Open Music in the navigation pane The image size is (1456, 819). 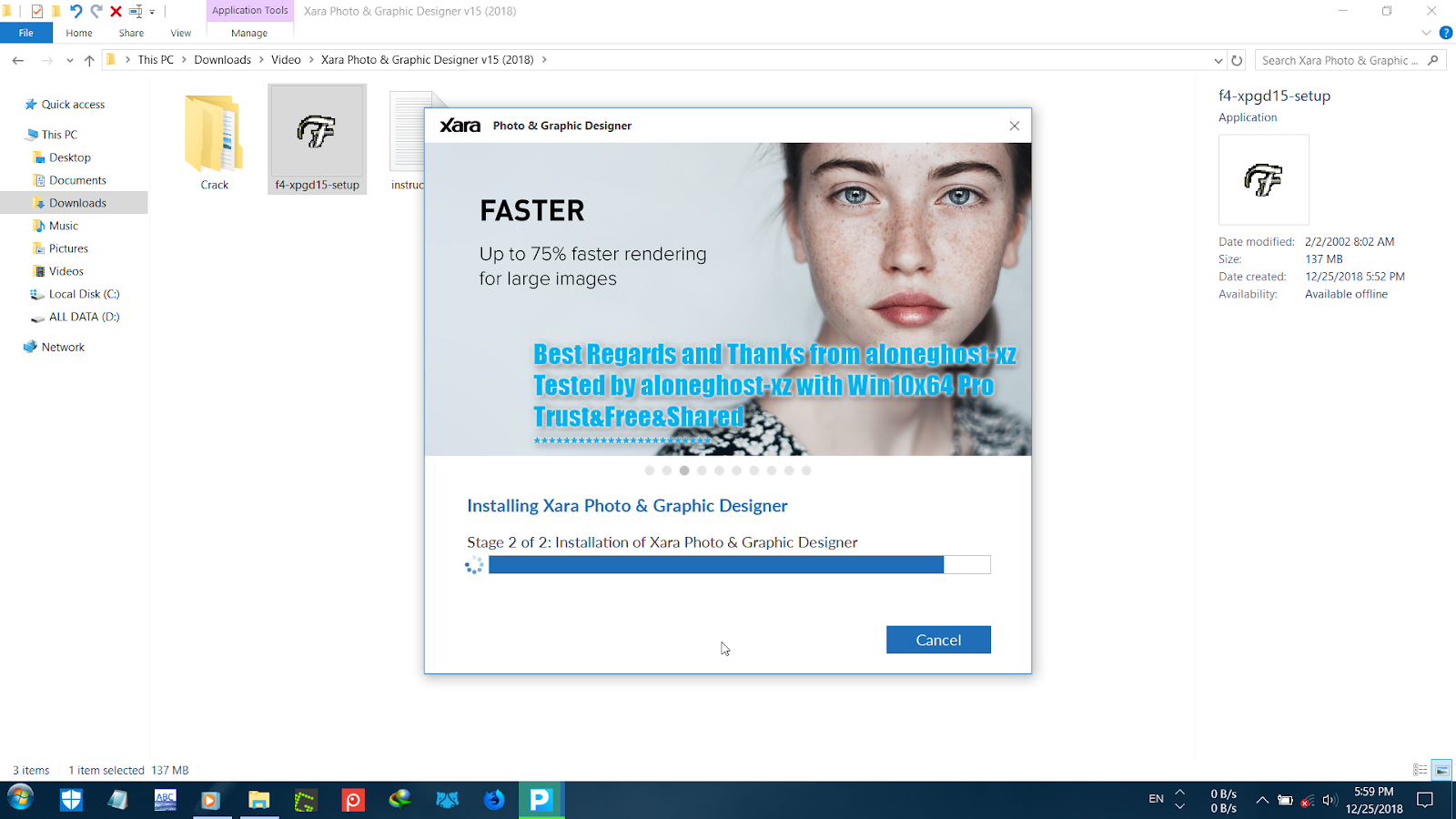pos(63,226)
